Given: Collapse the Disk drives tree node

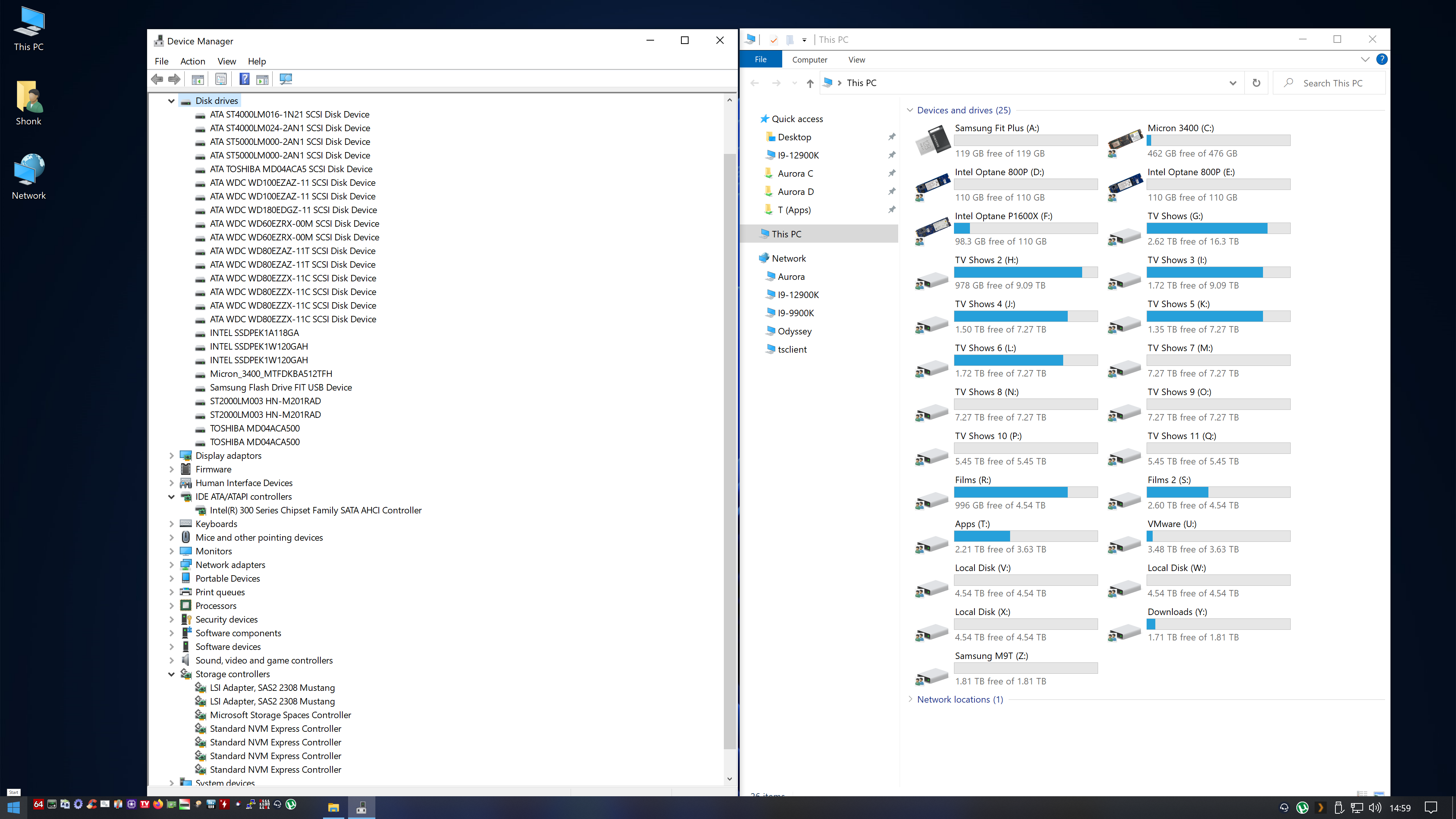Looking at the screenshot, I should 171,101.
